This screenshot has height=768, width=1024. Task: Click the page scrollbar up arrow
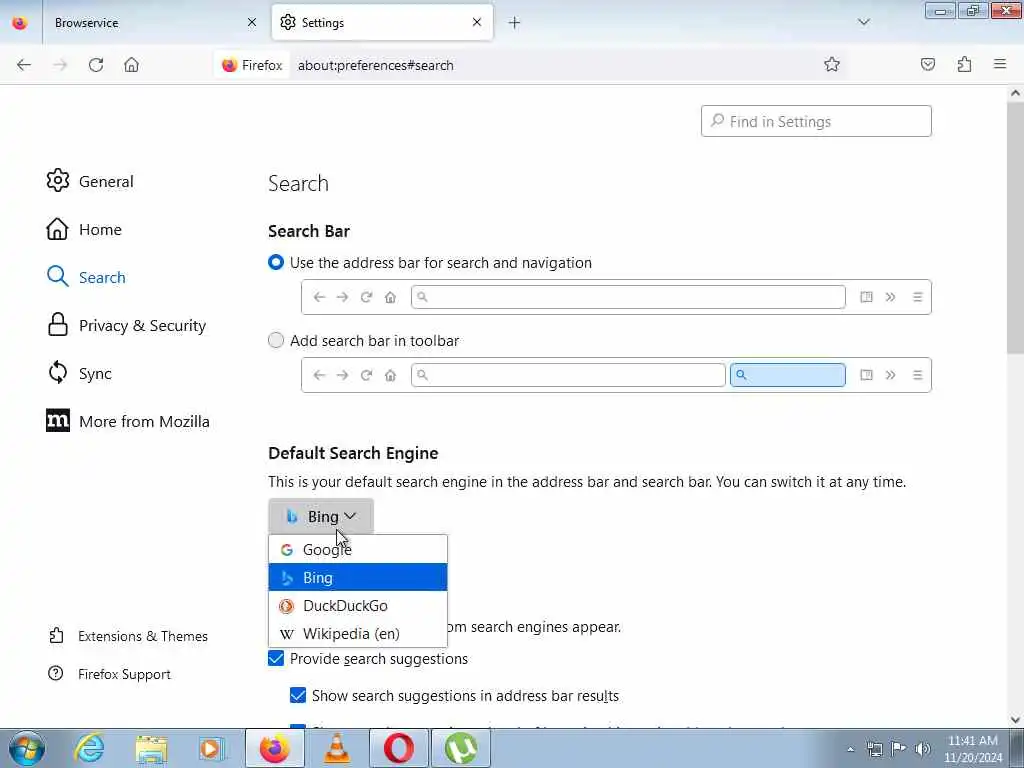[x=1015, y=93]
